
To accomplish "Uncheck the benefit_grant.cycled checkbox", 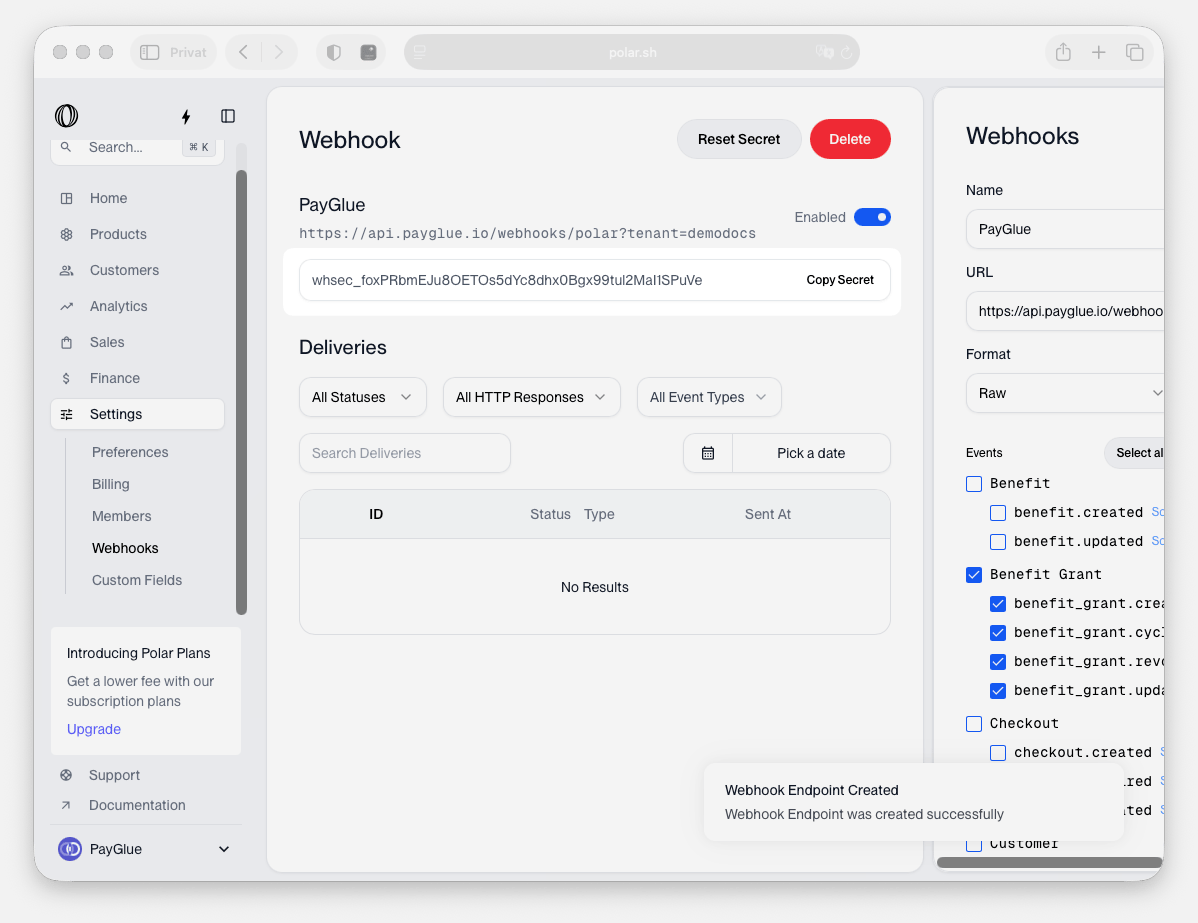I will (998, 633).
